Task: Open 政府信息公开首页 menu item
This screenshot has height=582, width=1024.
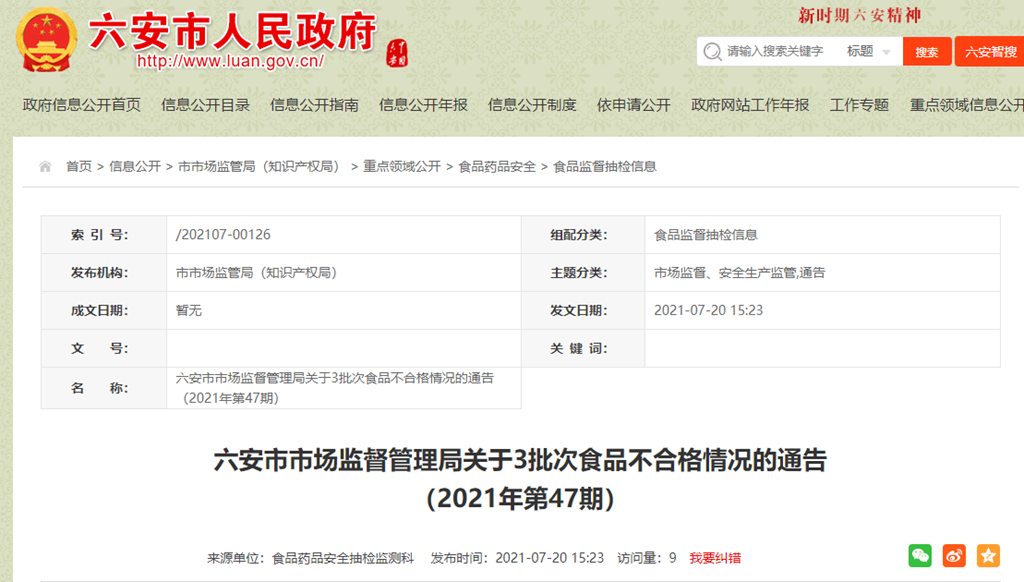Action: pos(82,105)
